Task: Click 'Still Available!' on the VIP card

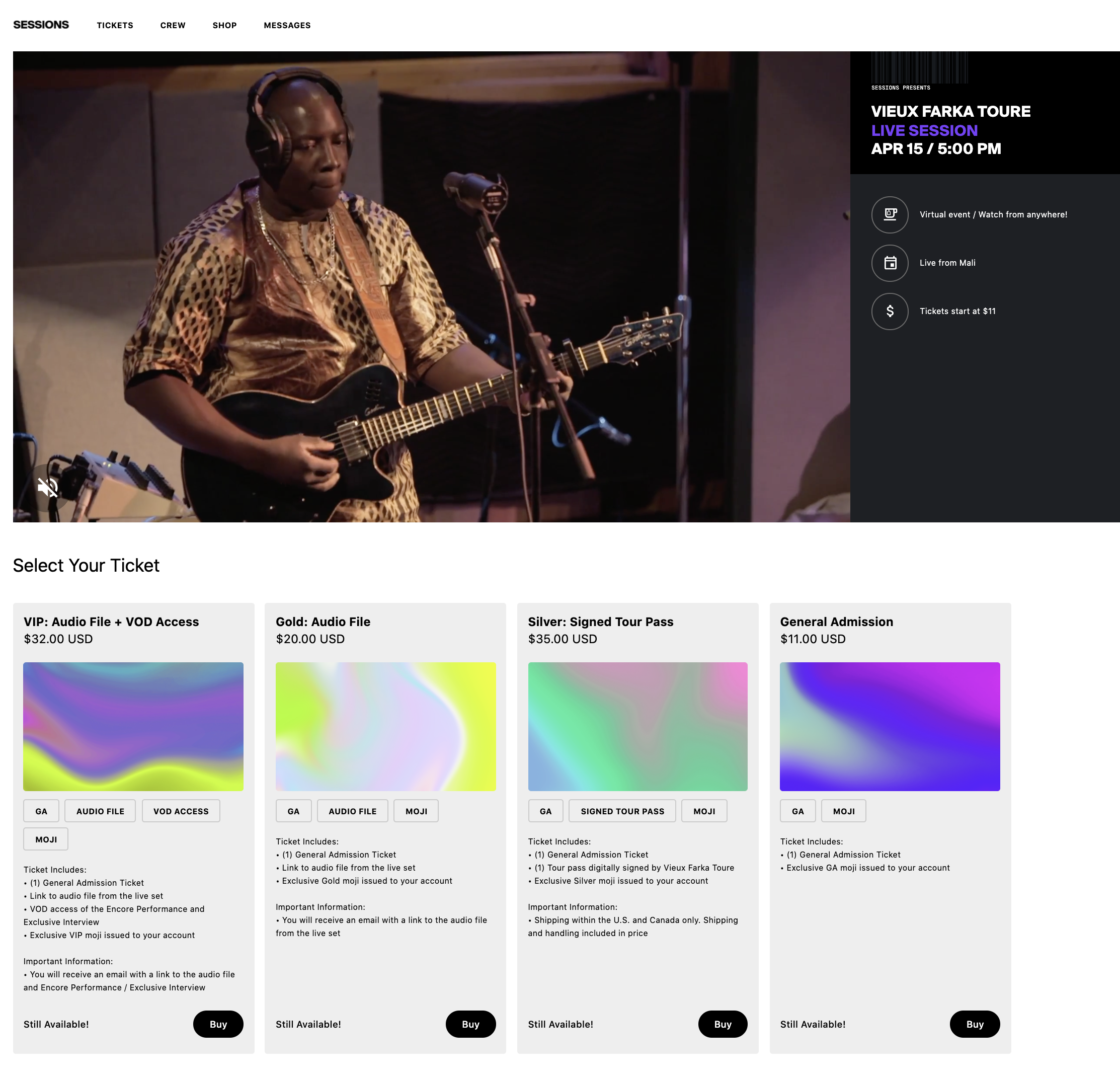Action: click(x=56, y=1024)
